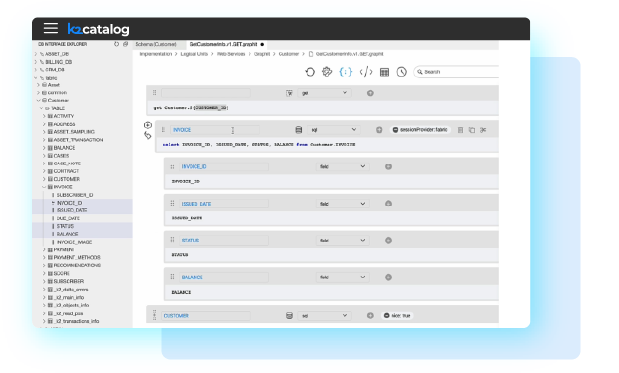Click the add icon in STATUS row

click(388, 240)
